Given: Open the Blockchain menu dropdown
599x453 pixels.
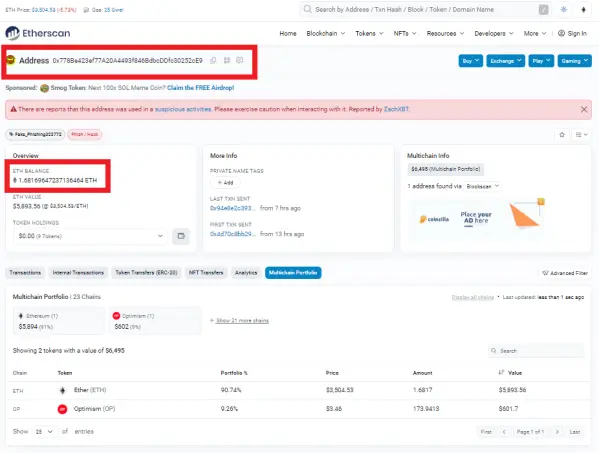Looking at the screenshot, I should (x=325, y=34).
